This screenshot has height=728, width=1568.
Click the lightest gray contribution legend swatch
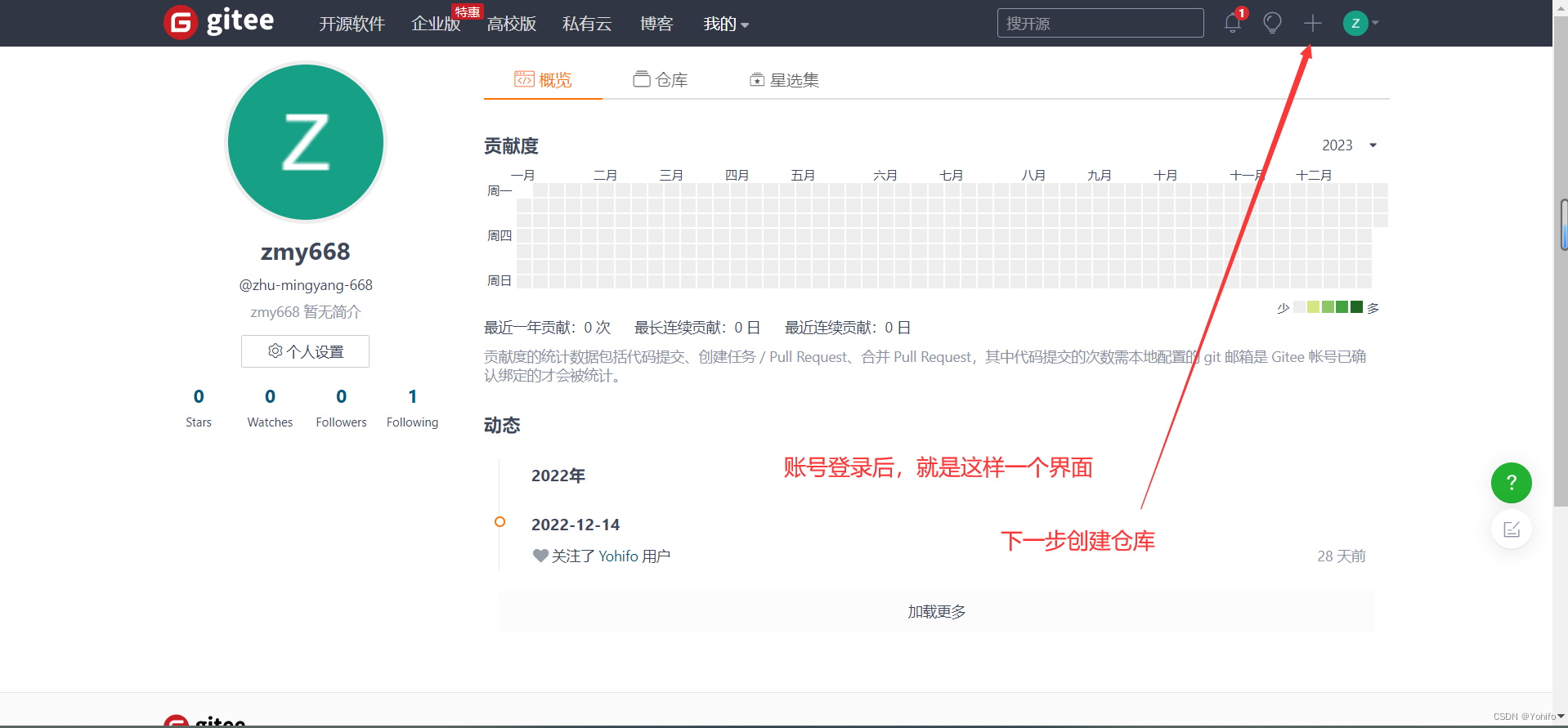pos(1299,307)
